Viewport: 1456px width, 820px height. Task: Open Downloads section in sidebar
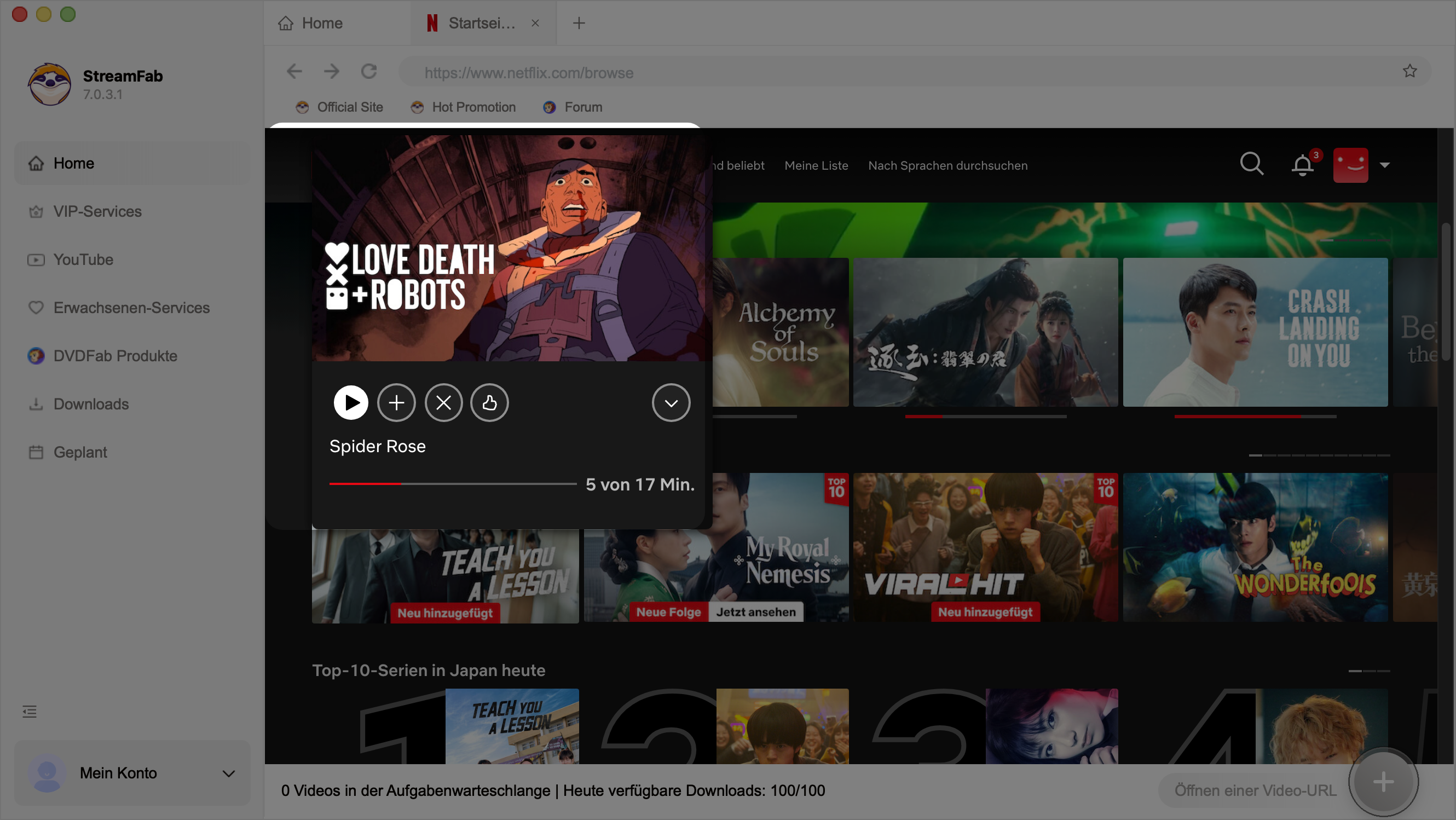132,404
